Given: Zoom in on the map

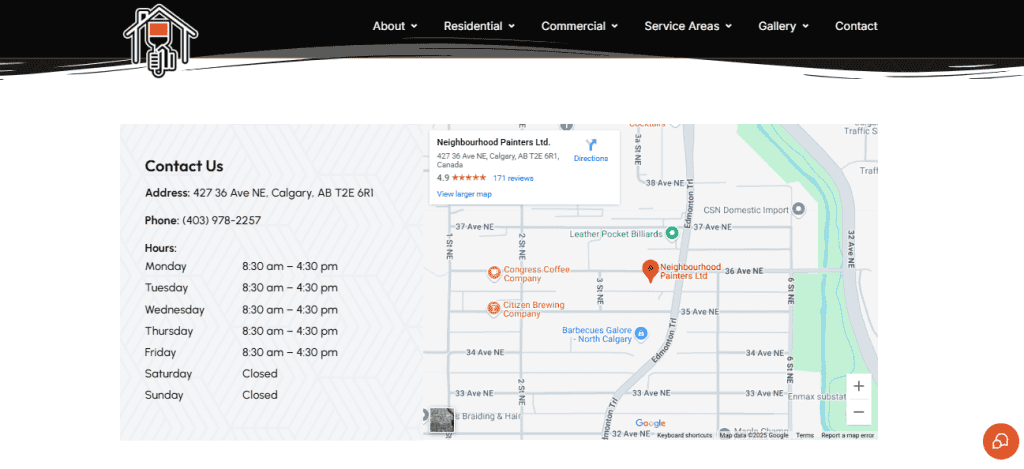Looking at the screenshot, I should pos(858,386).
